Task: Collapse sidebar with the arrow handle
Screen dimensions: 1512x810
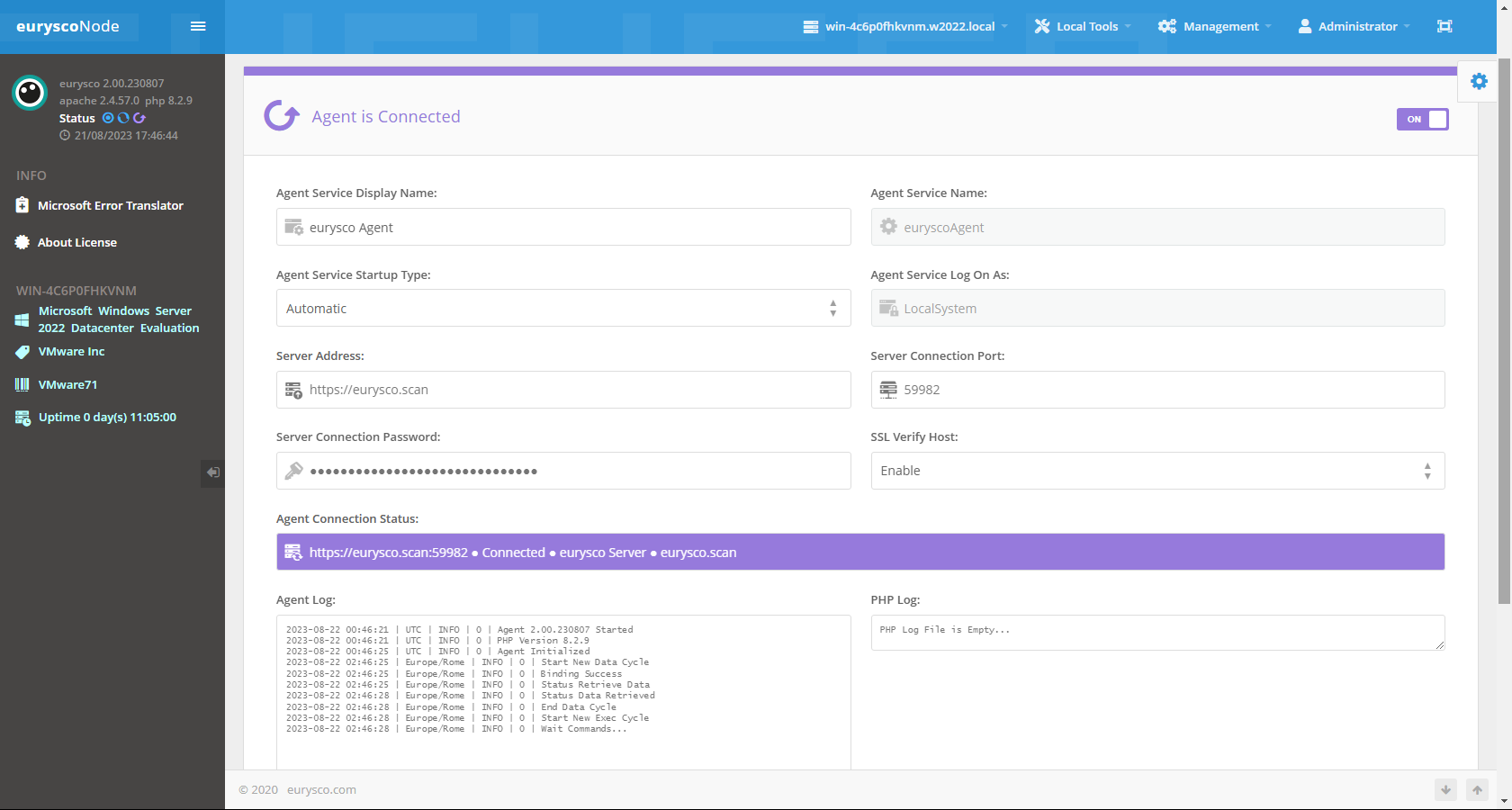Action: click(212, 472)
